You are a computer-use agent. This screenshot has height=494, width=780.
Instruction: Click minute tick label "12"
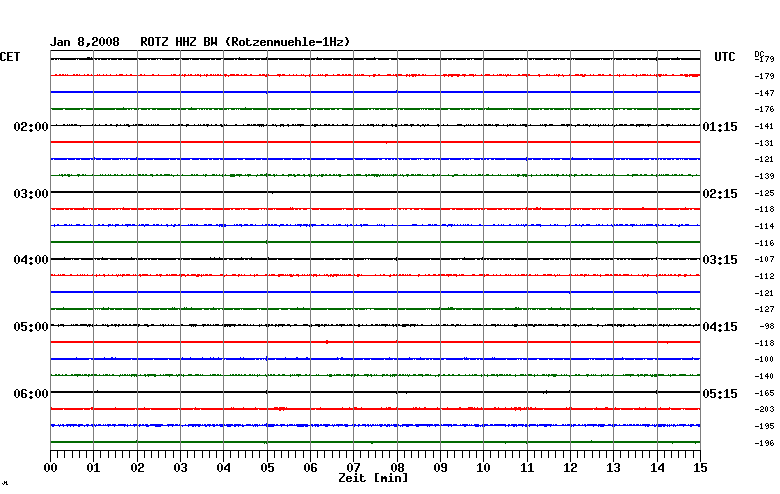click(x=571, y=468)
